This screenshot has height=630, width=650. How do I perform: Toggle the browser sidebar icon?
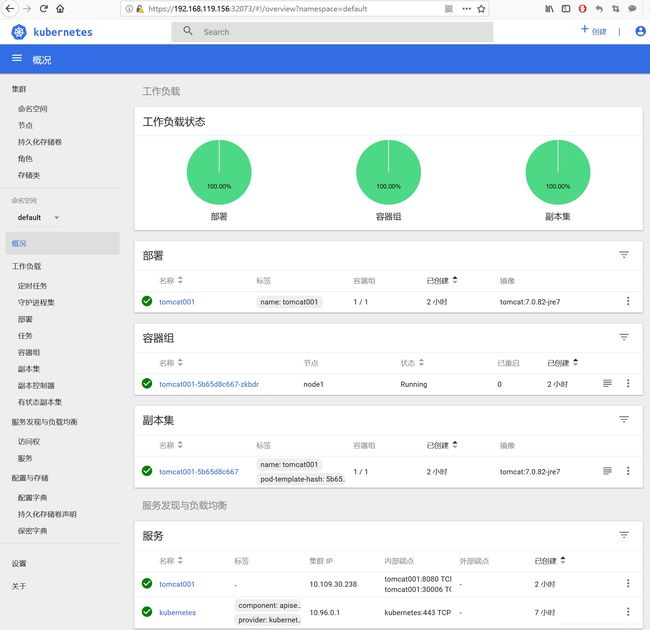coord(566,9)
